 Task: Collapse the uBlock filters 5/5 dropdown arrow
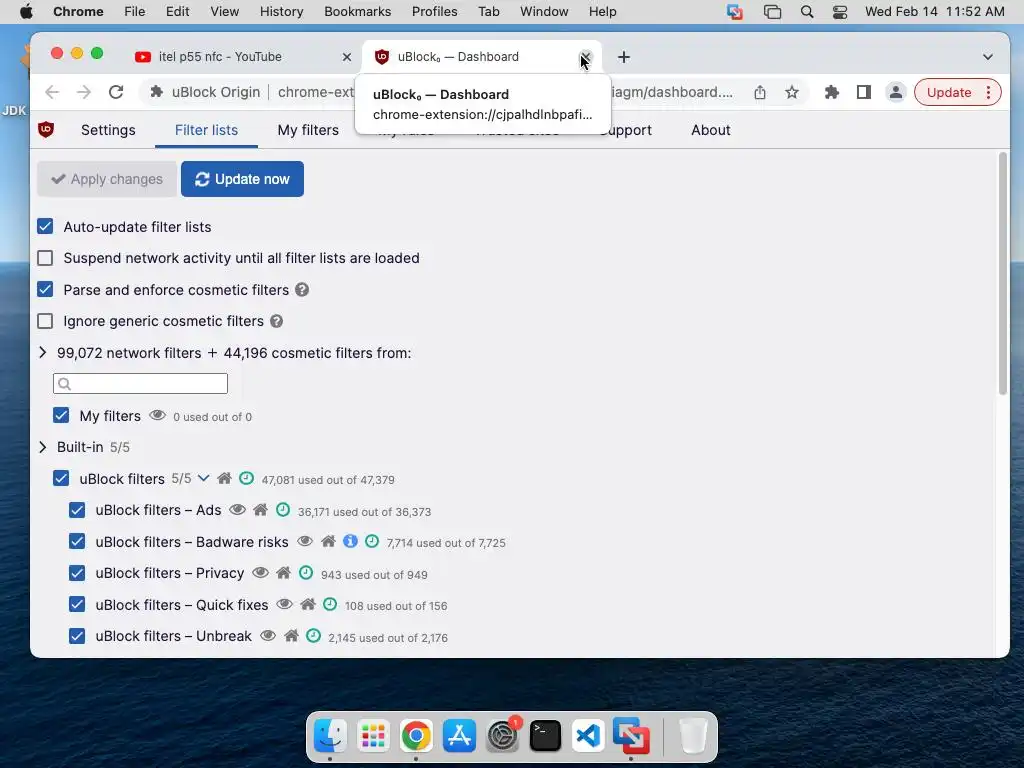203,478
